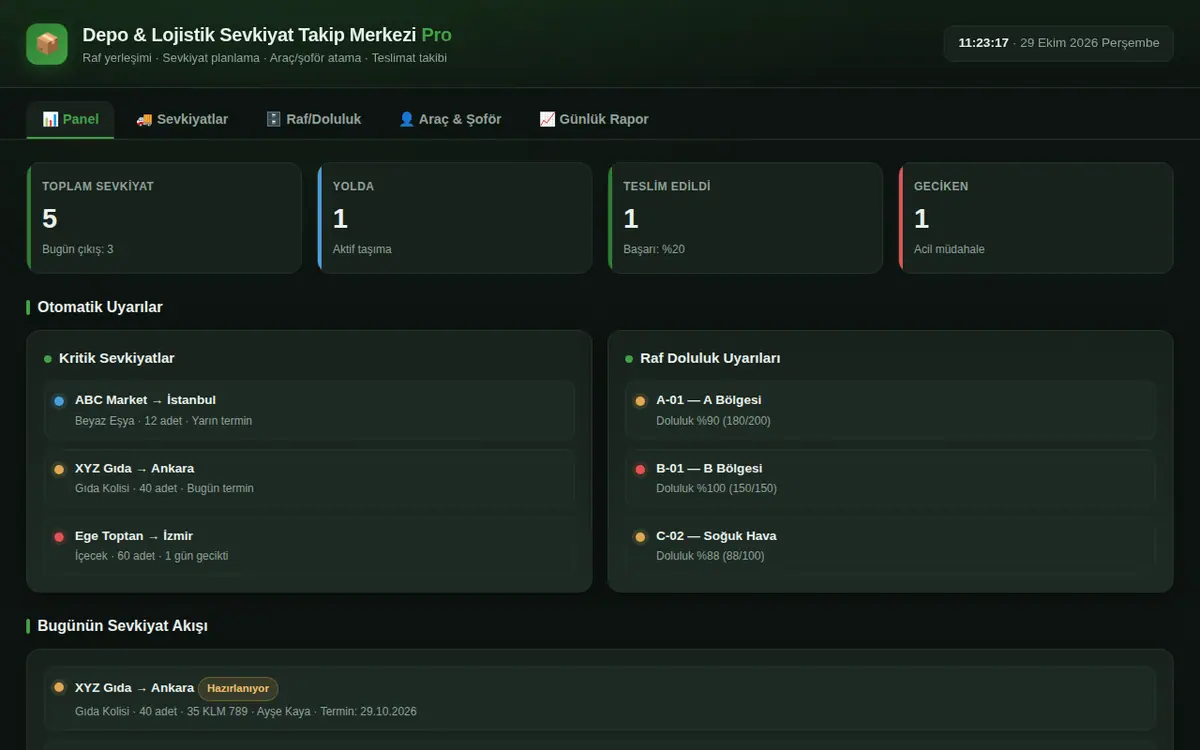Click the header subtitle starting "Raf yerleşimi"
The width and height of the screenshot is (1200, 750).
click(264, 58)
